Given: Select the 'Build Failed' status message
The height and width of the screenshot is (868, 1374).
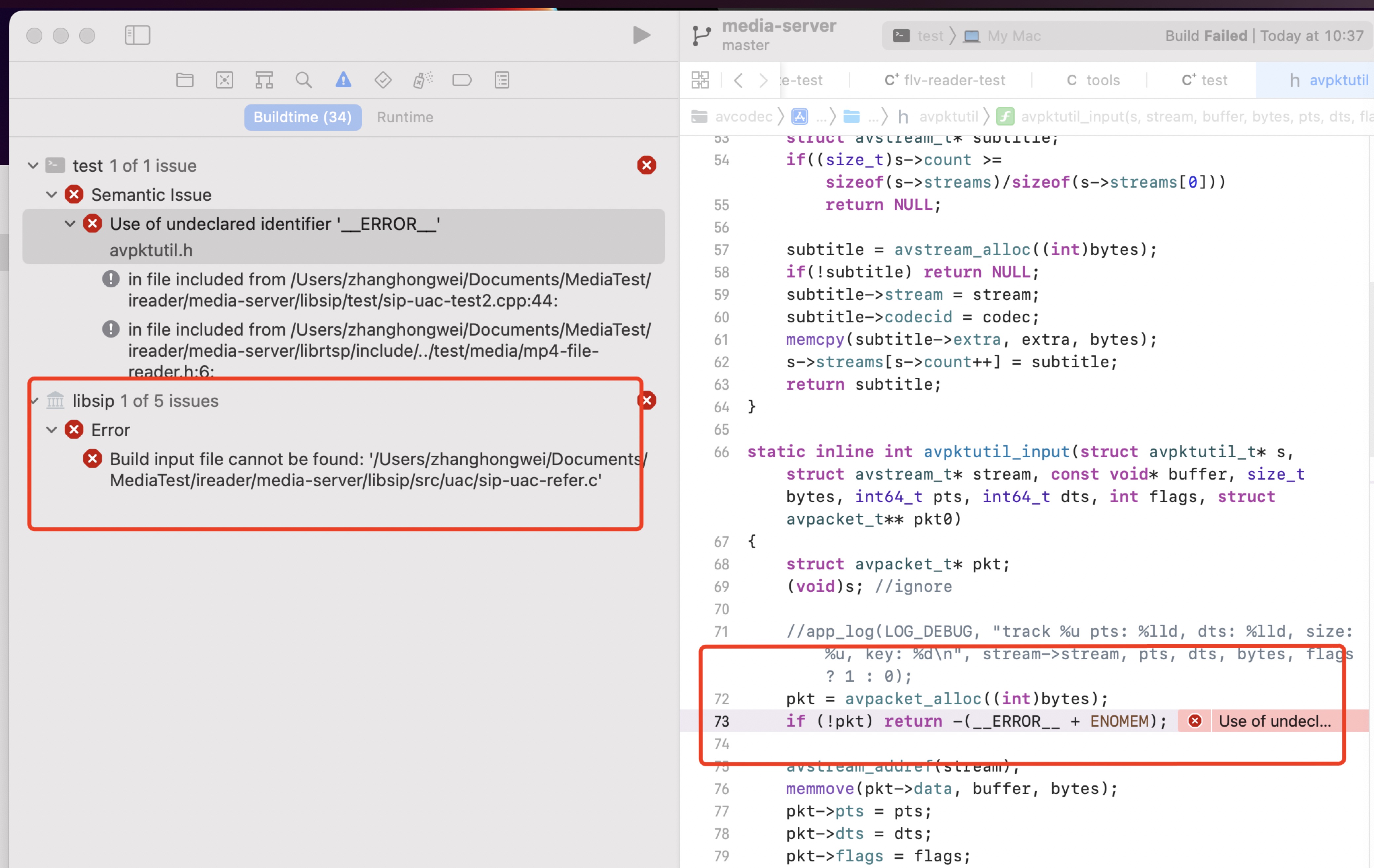Looking at the screenshot, I should [x=1206, y=35].
